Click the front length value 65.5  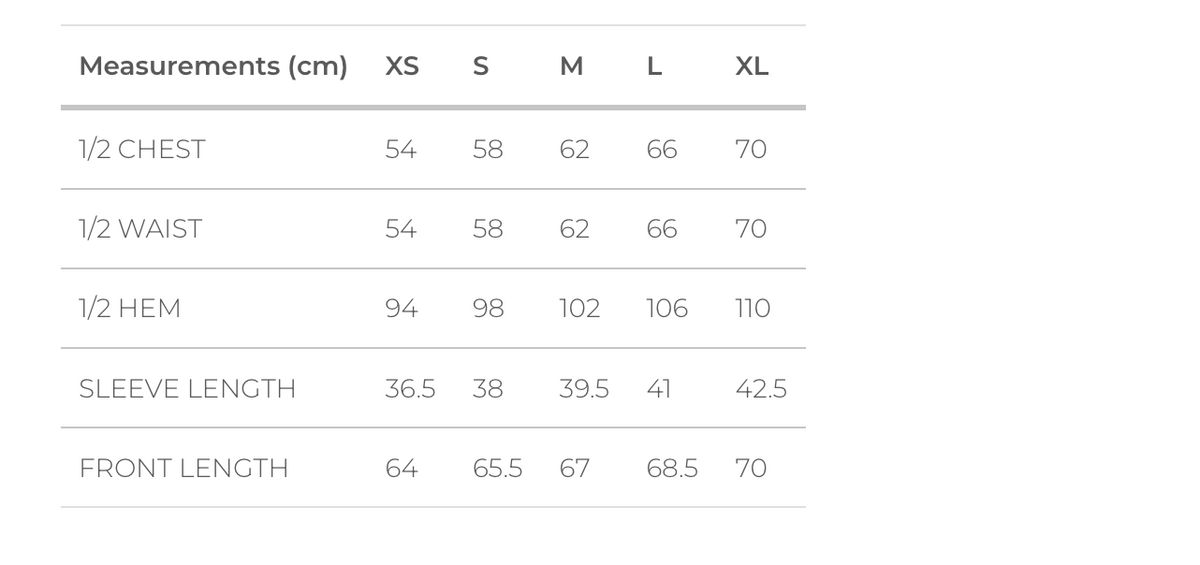click(x=497, y=468)
